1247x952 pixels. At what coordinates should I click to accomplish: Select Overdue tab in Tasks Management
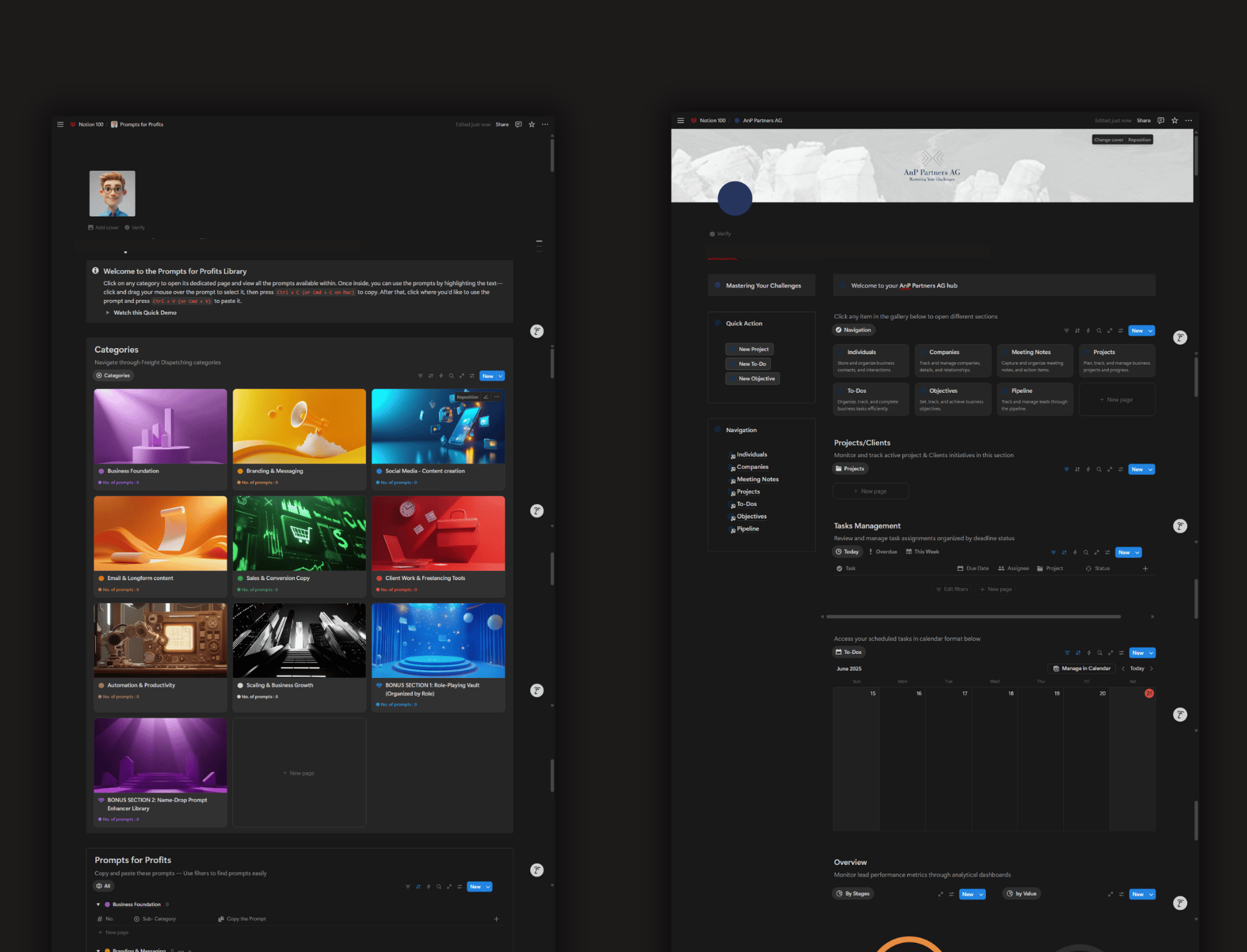point(883,552)
